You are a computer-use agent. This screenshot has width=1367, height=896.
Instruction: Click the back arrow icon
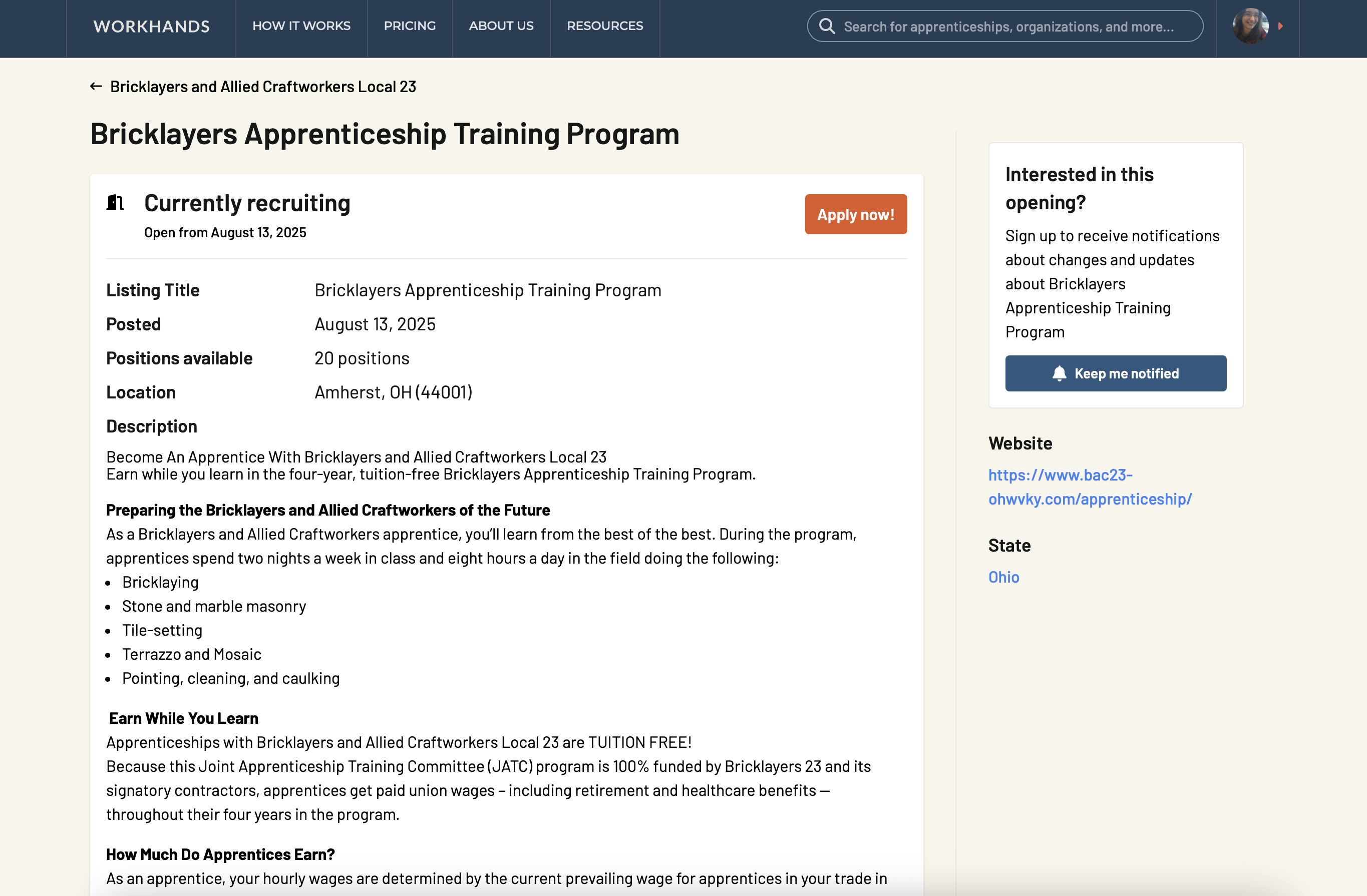click(x=96, y=86)
